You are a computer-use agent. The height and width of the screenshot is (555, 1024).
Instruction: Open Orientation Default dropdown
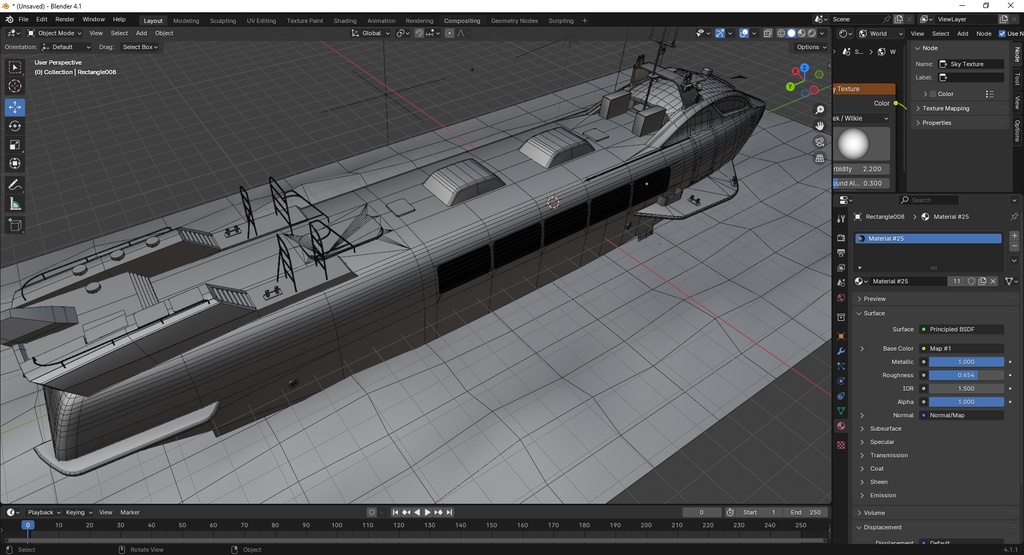pos(66,47)
